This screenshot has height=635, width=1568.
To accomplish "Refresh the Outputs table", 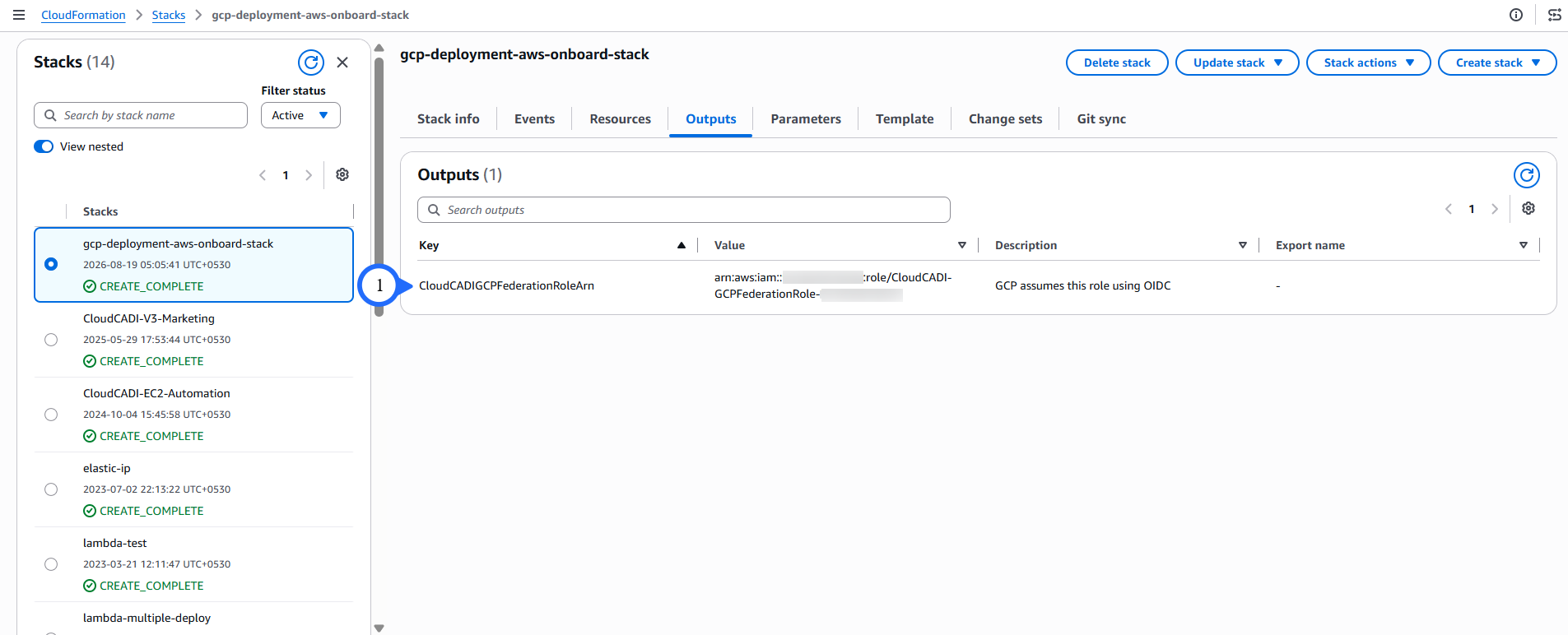I will click(x=1527, y=175).
